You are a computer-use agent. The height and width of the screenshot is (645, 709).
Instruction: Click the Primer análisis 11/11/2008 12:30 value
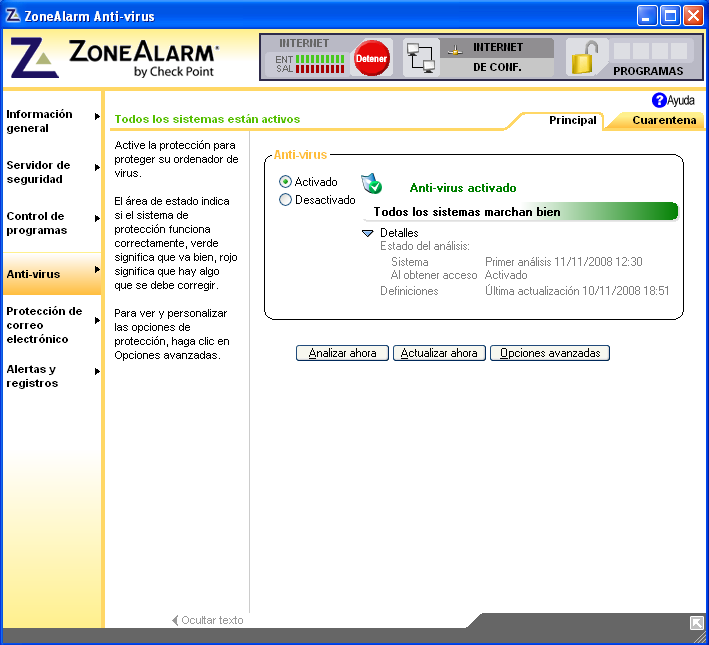(x=563, y=261)
